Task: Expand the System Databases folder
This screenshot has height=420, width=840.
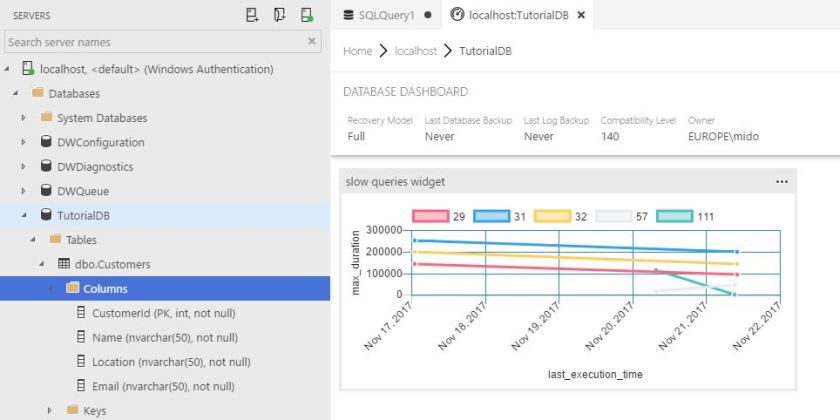Action: click(24, 118)
